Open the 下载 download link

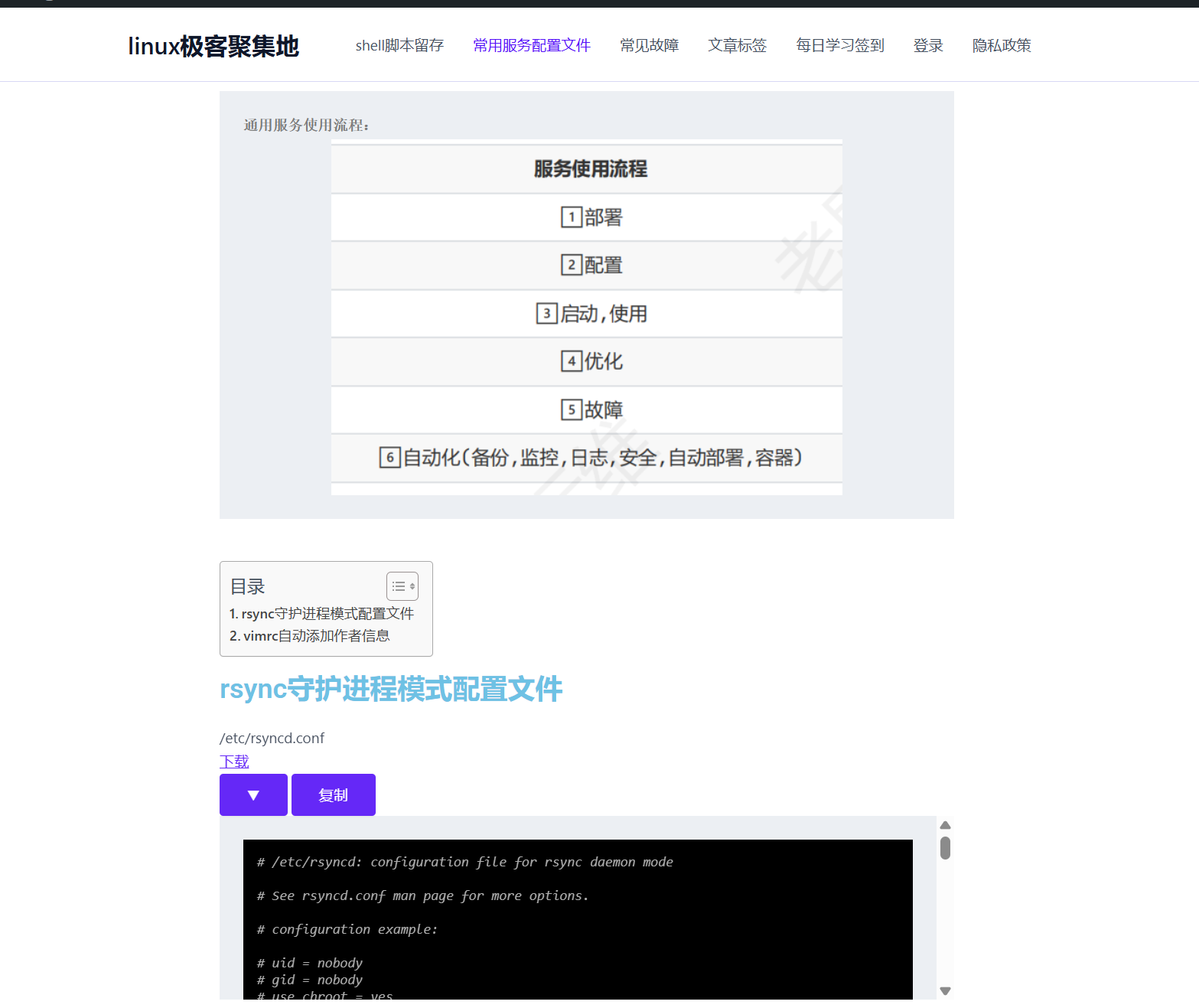point(234,761)
